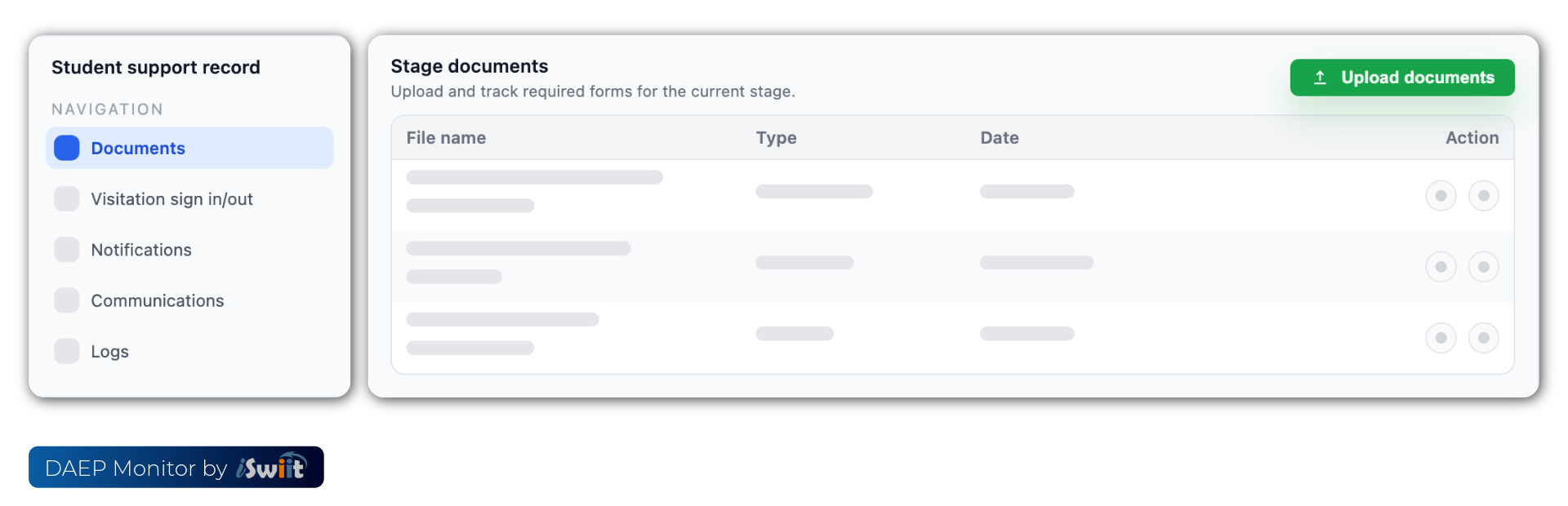Click the loading placeholder bar in the first row
This screenshot has height=506, width=1568.
(535, 176)
